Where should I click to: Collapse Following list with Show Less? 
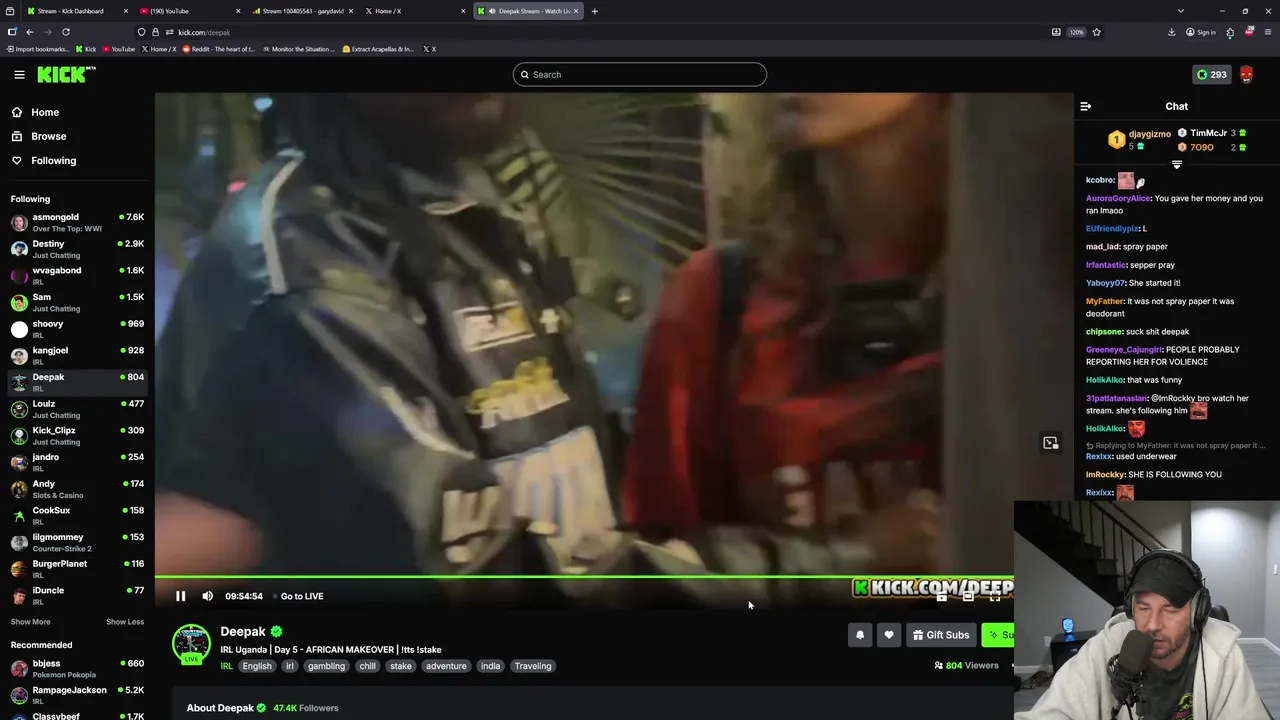[125, 622]
